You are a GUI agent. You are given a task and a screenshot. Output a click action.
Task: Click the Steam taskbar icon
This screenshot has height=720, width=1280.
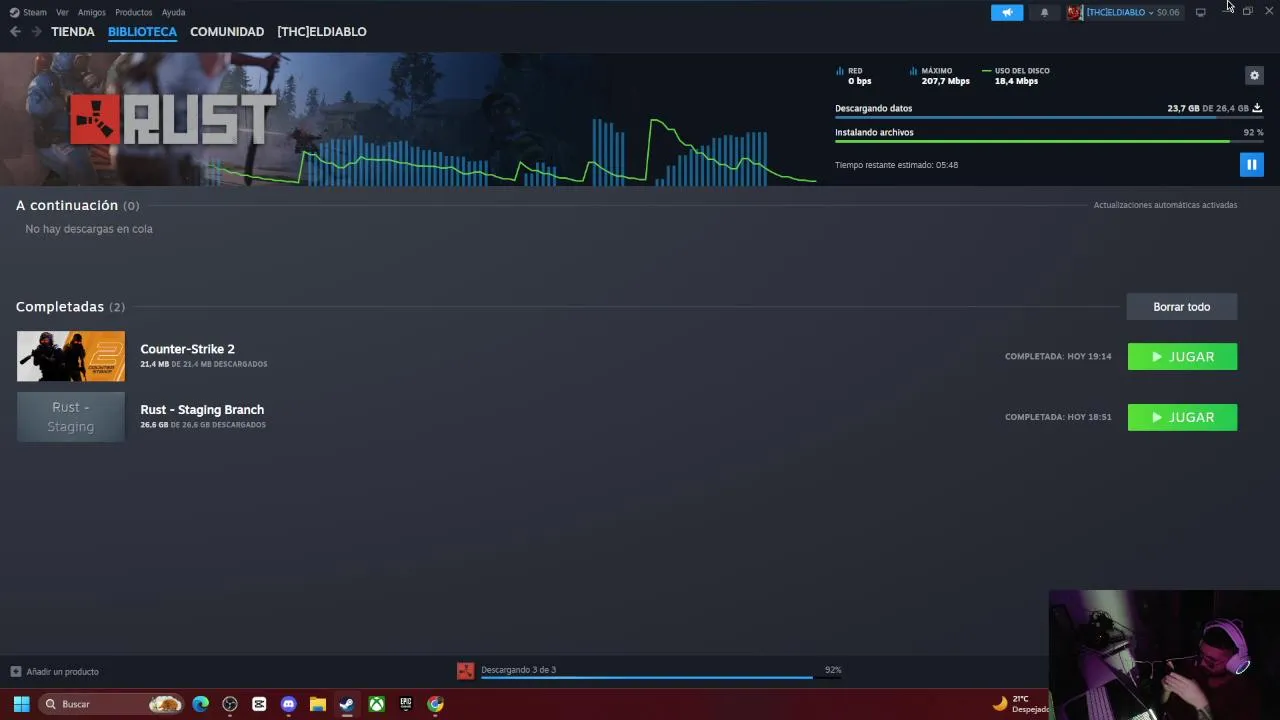pos(347,704)
